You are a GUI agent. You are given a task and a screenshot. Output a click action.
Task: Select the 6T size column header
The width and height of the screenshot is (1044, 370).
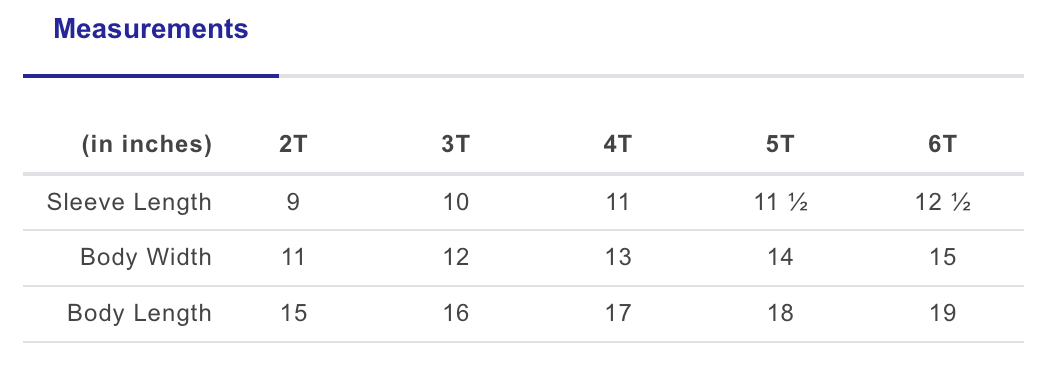pos(943,144)
